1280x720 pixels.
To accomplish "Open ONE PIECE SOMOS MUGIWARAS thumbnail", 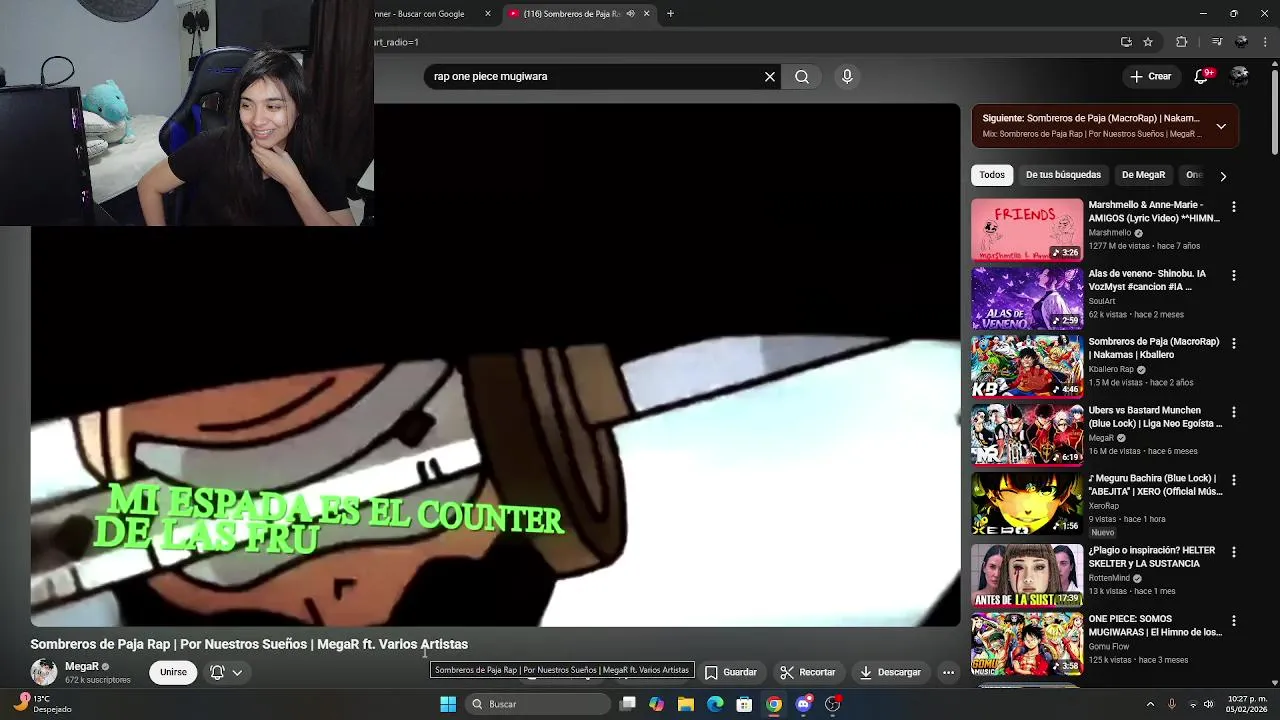I will 1027,644.
